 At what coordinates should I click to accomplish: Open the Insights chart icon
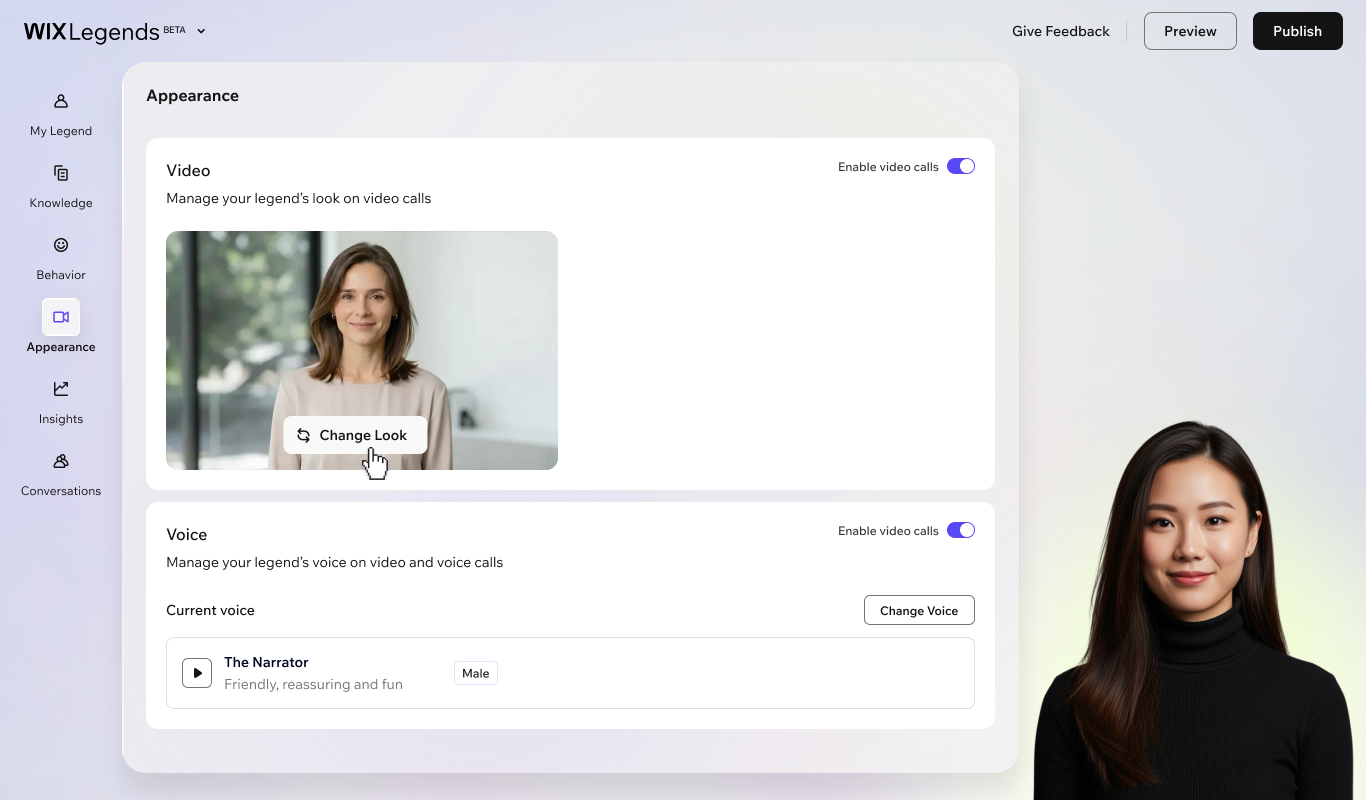coord(61,389)
